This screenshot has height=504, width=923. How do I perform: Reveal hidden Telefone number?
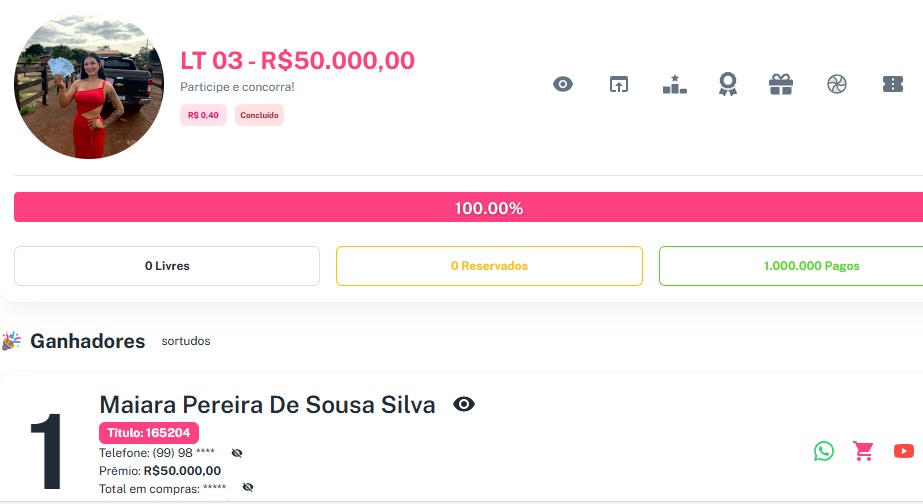point(237,453)
